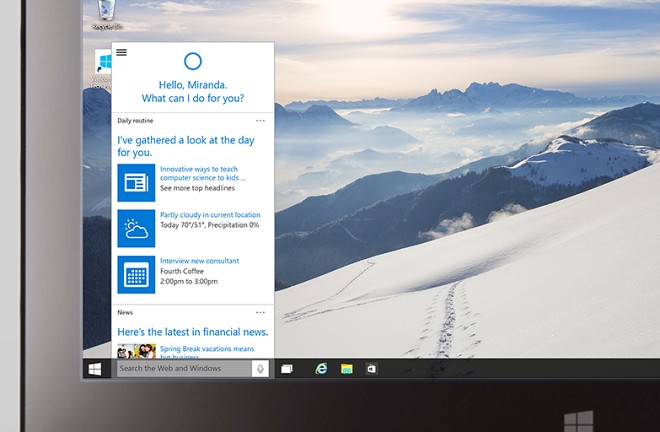Activate the microphone in the search box
This screenshot has height=432, width=660.
click(x=260, y=369)
